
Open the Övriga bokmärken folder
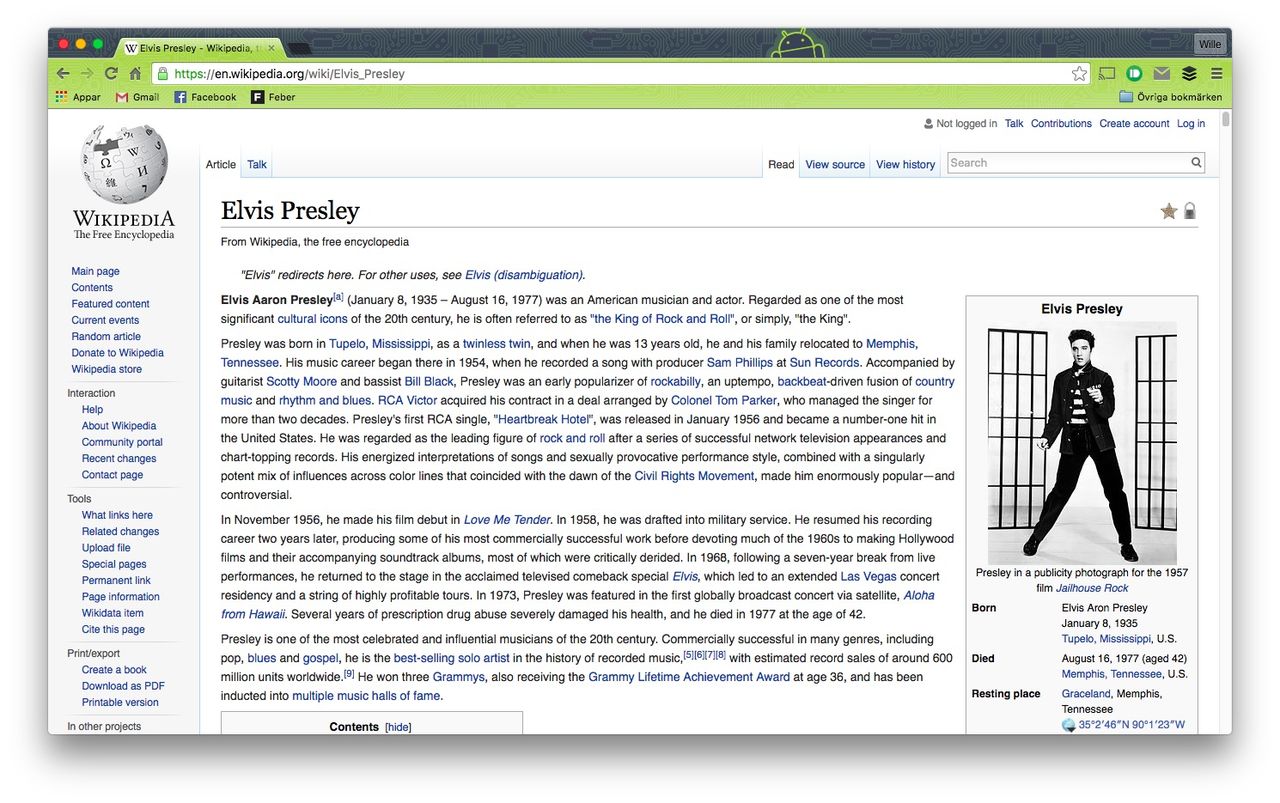click(1170, 97)
